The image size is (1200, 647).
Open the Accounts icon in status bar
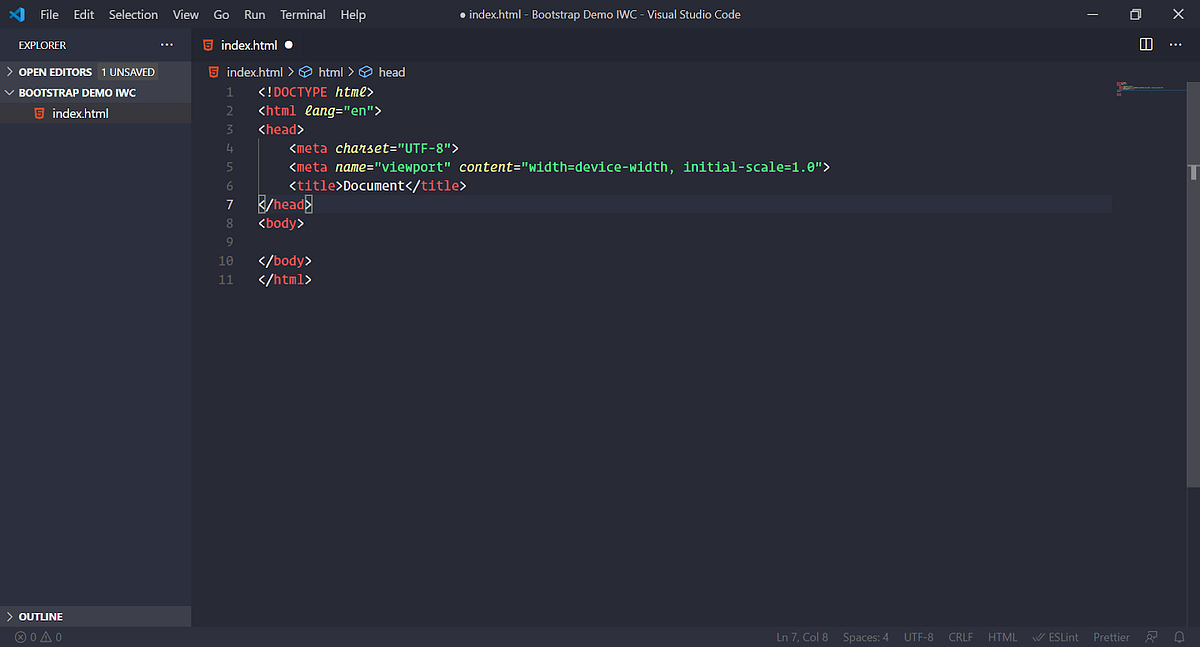point(1152,637)
